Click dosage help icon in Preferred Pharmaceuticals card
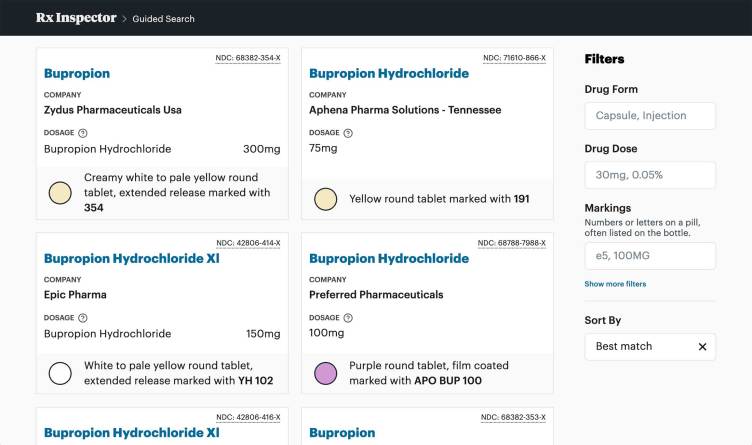This screenshot has height=445, width=752. (348, 318)
